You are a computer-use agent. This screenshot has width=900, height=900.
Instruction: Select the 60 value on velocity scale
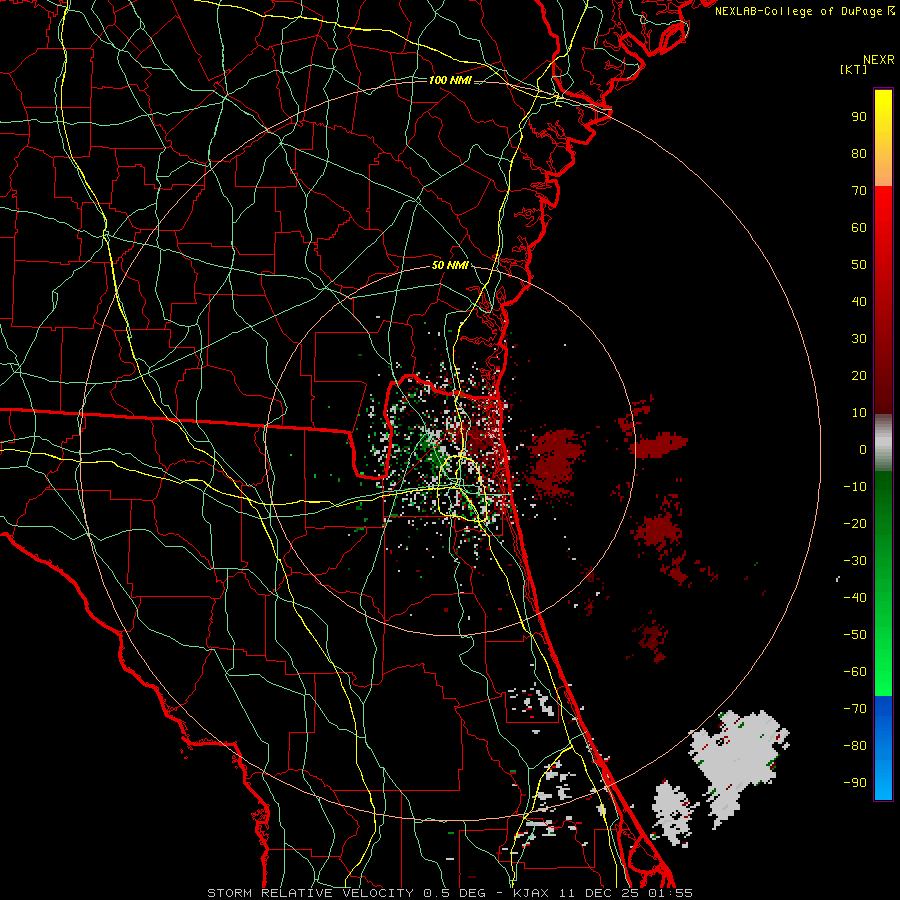[x=859, y=228]
